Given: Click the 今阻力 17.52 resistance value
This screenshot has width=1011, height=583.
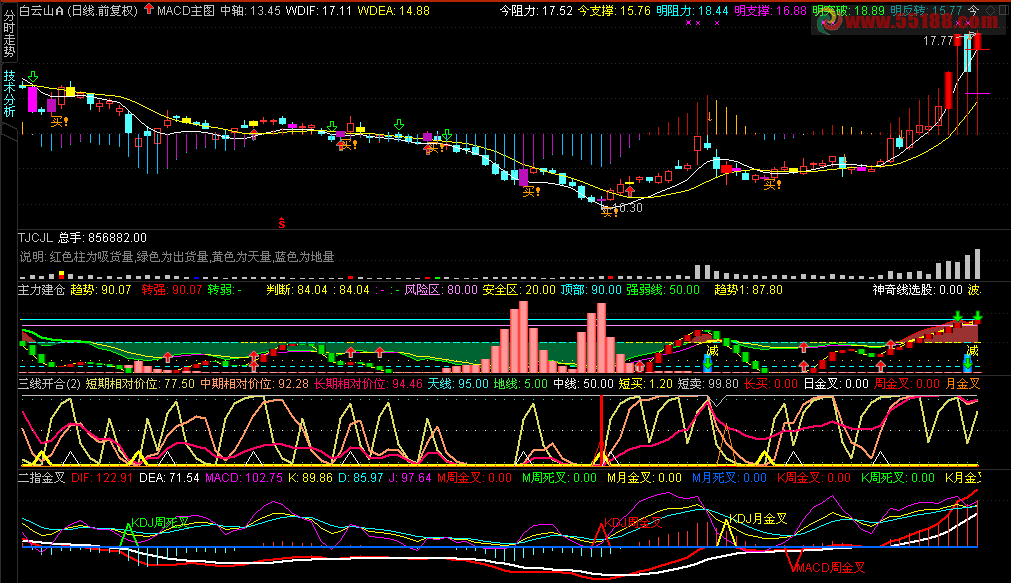Looking at the screenshot, I should (536, 10).
